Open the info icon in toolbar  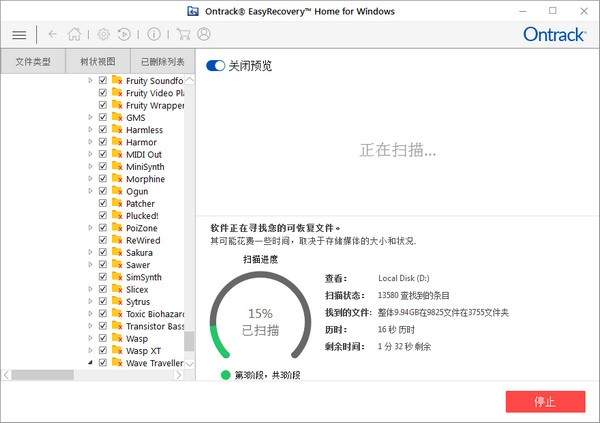[x=153, y=34]
